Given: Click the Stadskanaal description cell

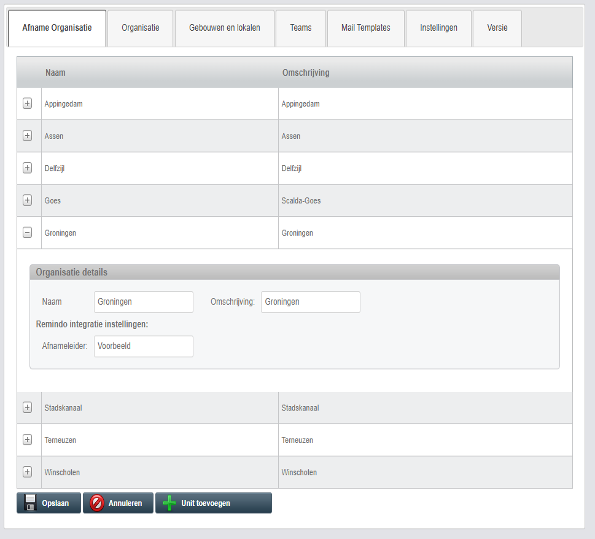Looking at the screenshot, I should point(425,408).
